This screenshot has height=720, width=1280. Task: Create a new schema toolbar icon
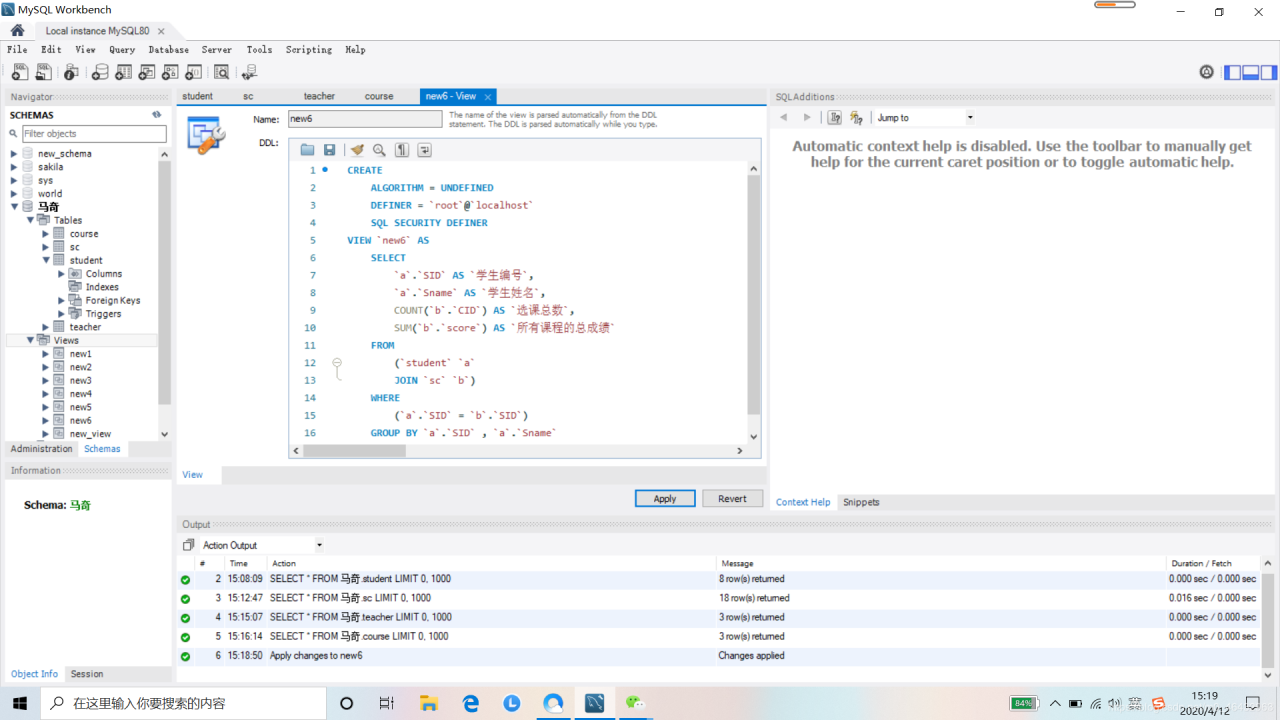pos(100,72)
